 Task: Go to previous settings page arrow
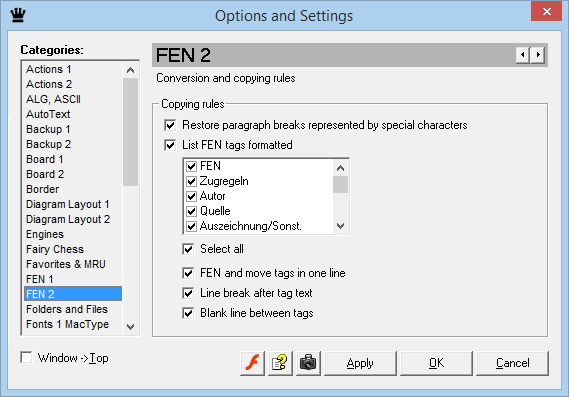[x=523, y=55]
